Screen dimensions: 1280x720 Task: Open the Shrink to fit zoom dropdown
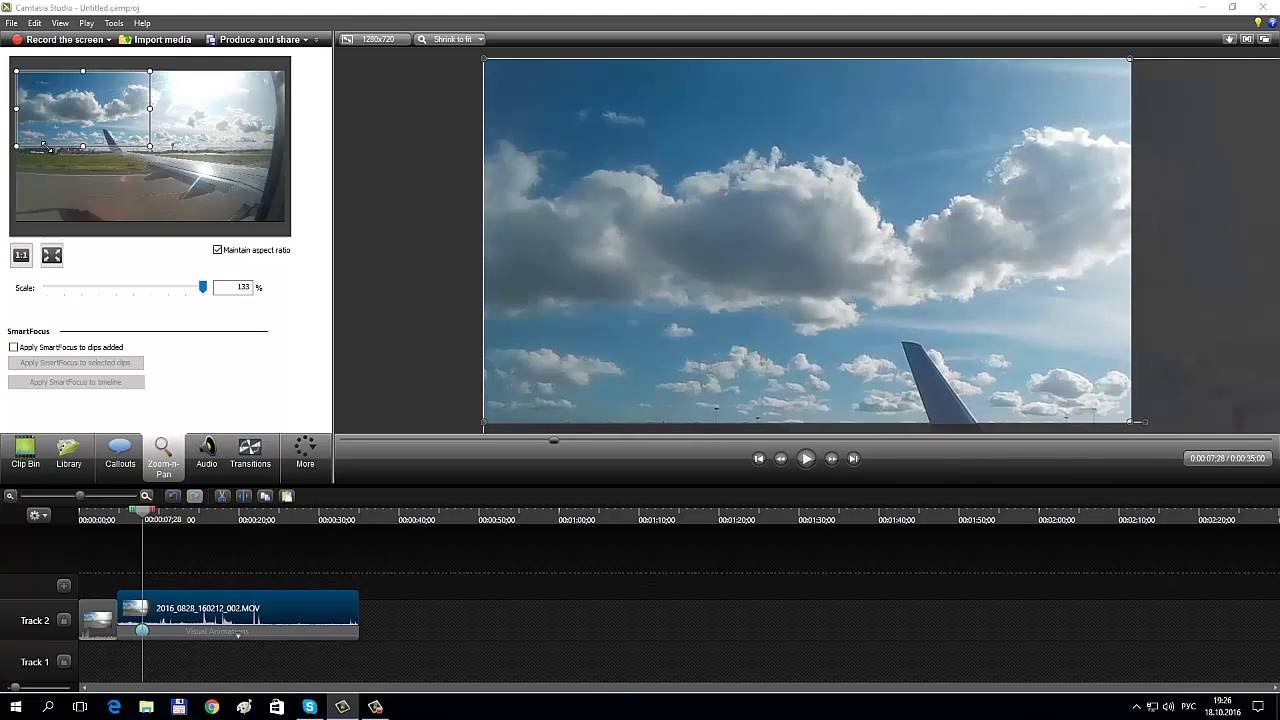pos(450,40)
